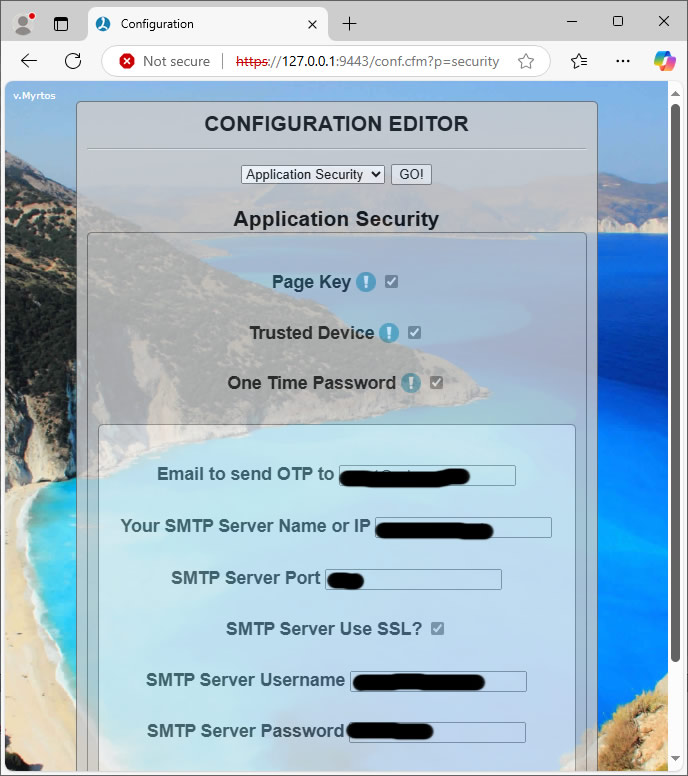Open the Application Security dropdown
688x776 pixels.
point(313,174)
